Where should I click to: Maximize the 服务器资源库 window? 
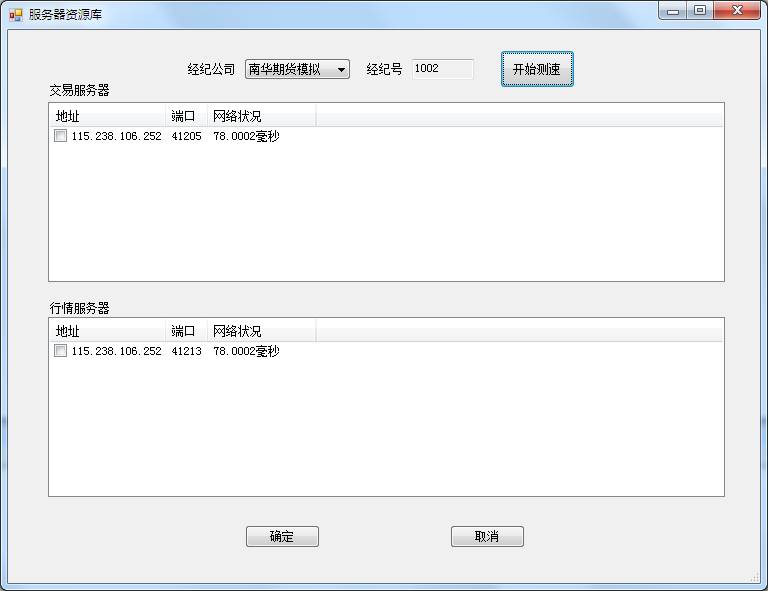[x=700, y=11]
